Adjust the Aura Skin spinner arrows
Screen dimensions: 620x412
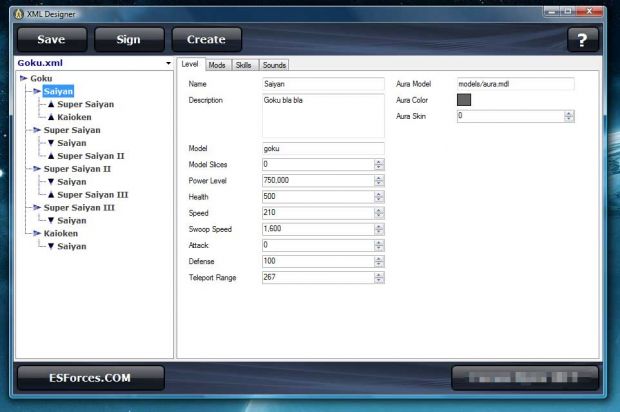569,116
